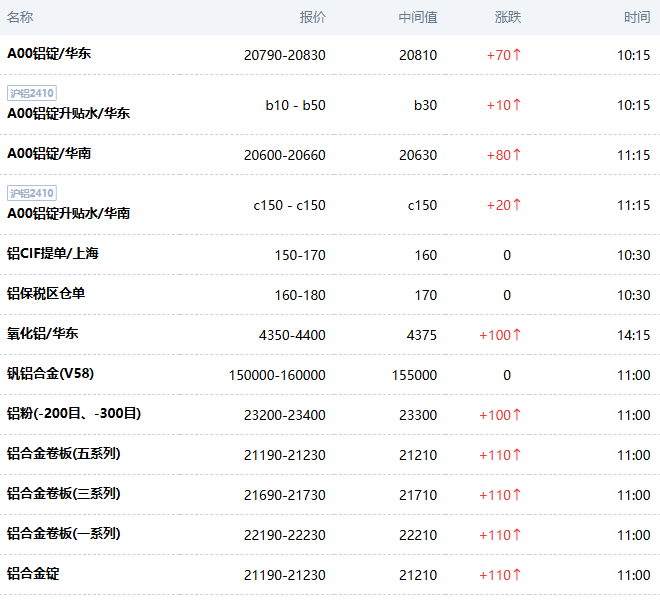Click the 11:15 time in A00铝锭/华南 row

(x=633, y=155)
